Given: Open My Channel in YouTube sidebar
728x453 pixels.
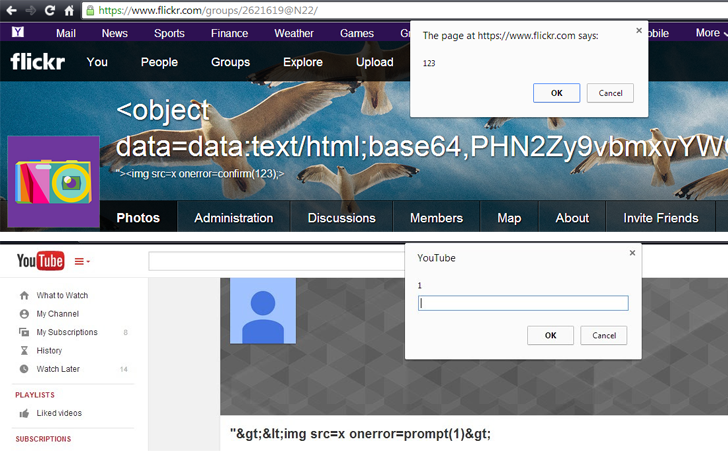Looking at the screenshot, I should [58, 314].
